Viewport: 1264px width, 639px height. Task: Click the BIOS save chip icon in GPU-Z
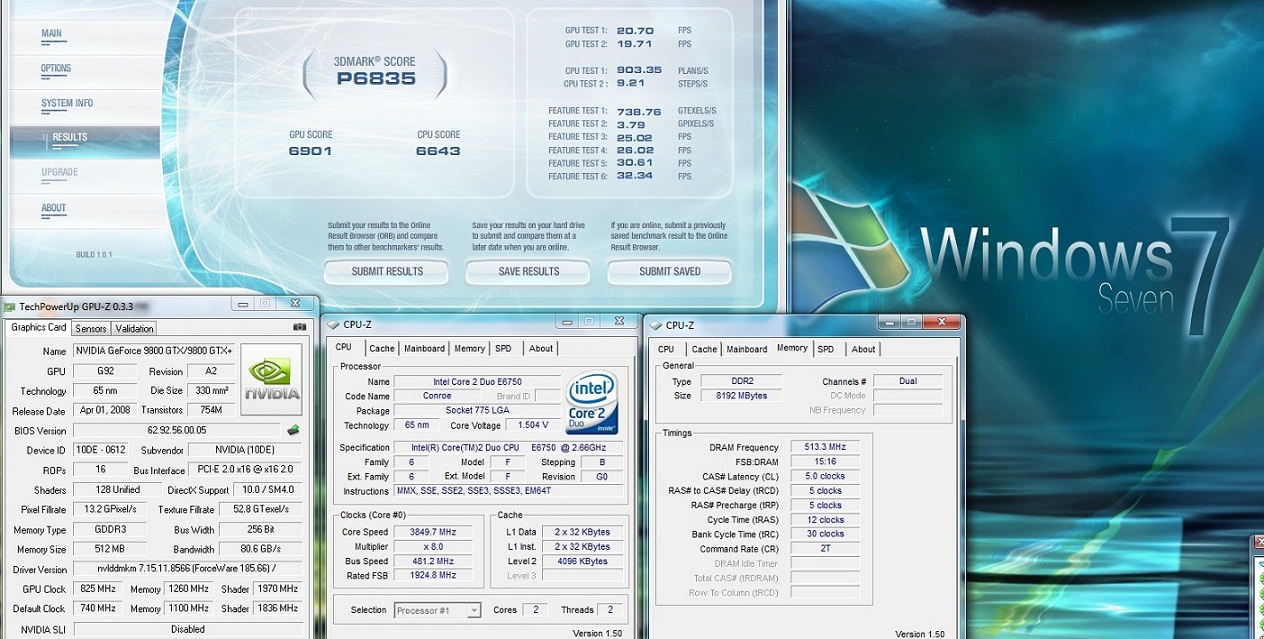(x=293, y=430)
